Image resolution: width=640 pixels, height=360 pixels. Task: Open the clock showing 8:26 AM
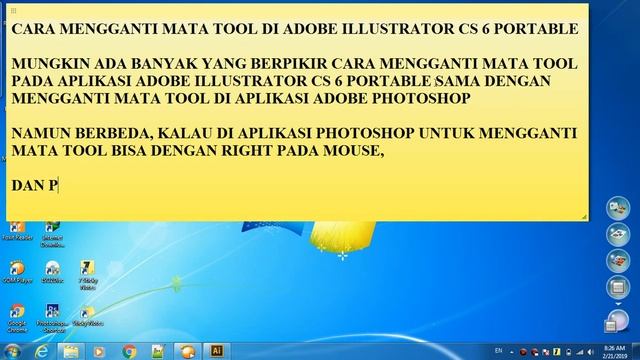tap(615, 352)
